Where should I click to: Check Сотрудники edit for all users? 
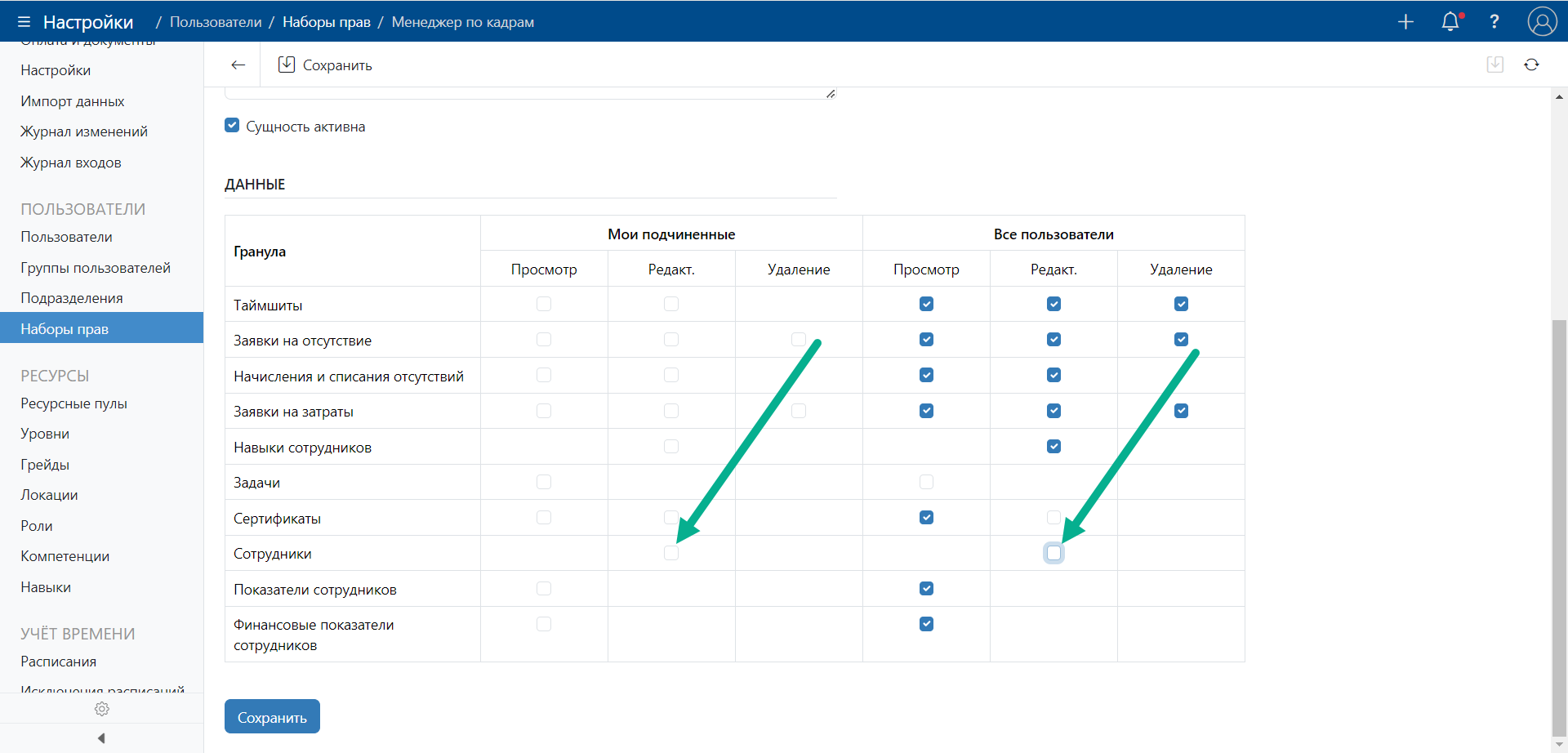tap(1053, 553)
